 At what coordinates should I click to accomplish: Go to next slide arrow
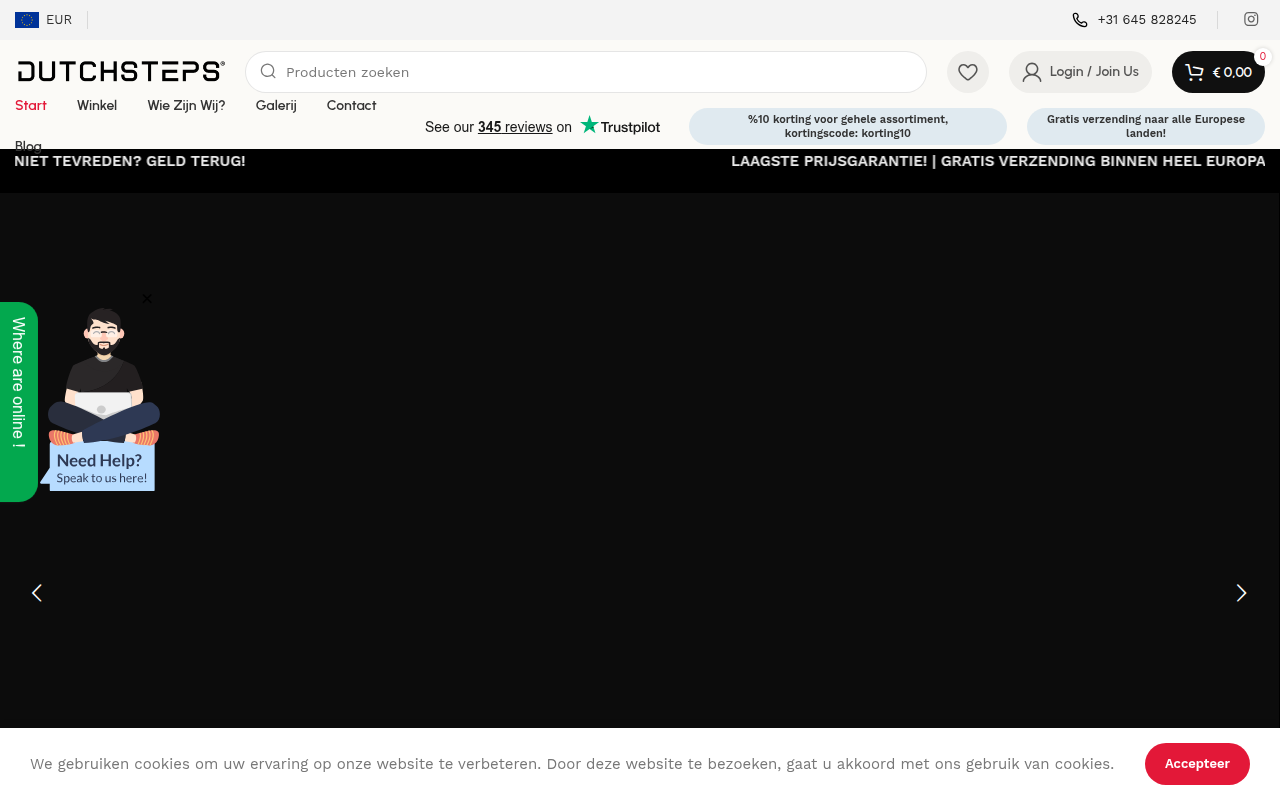1241,593
